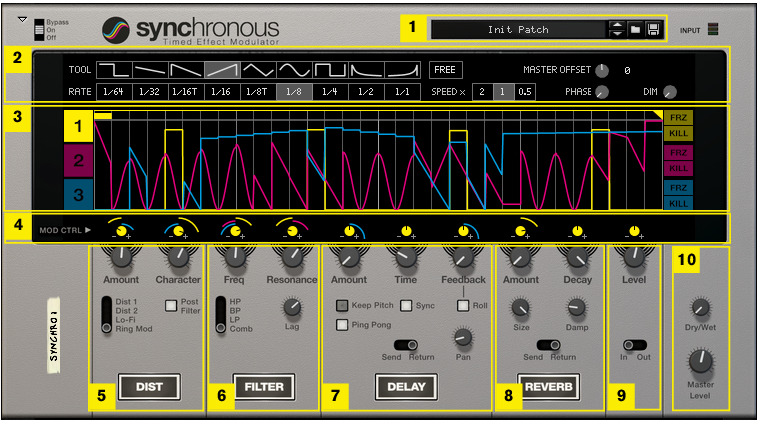Toggle the Keep Pitch checkbox
This screenshot has width=757, height=421.
[x=342, y=305]
